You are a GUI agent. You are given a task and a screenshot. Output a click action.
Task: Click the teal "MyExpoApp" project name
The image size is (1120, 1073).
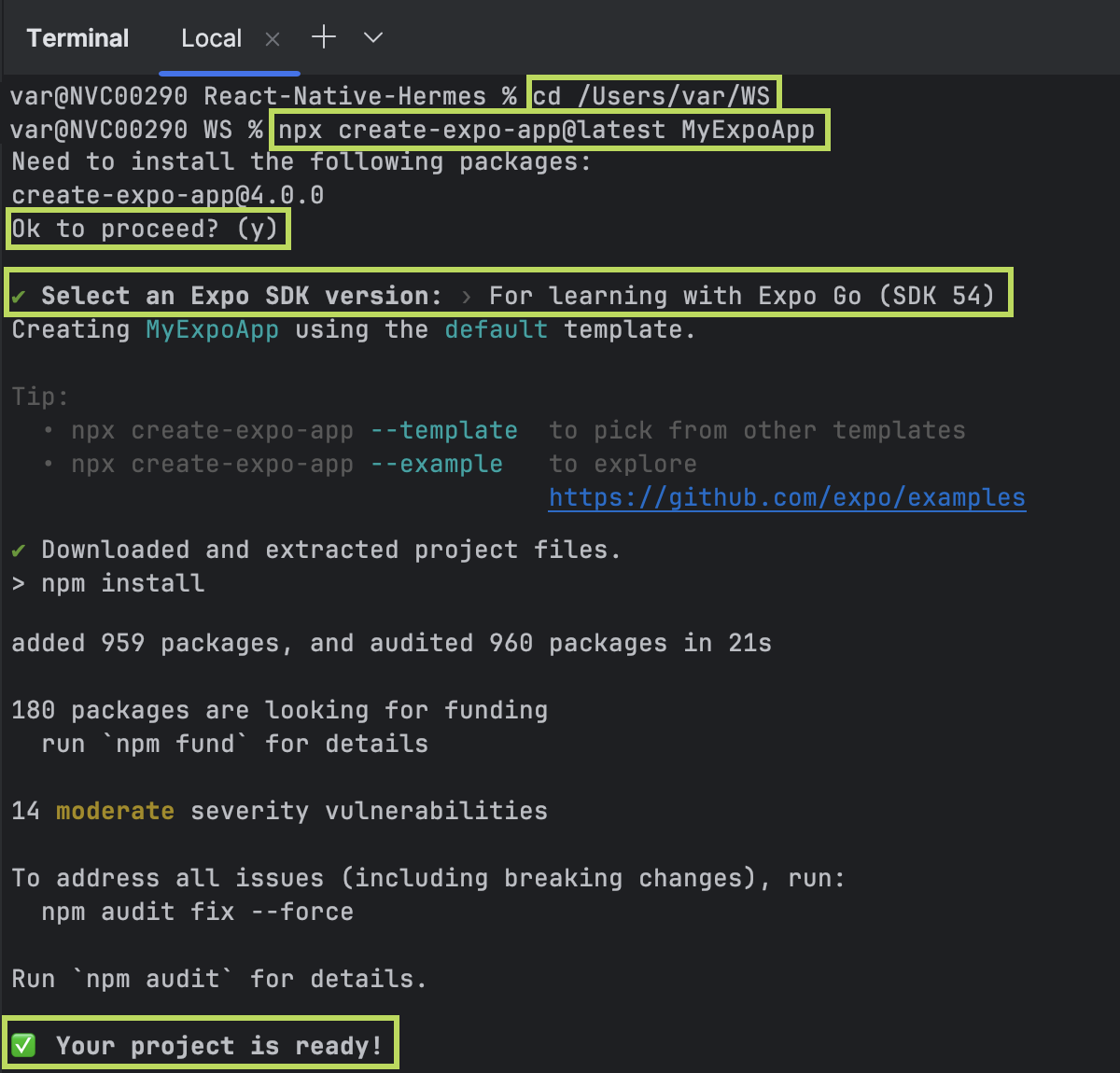(x=212, y=329)
